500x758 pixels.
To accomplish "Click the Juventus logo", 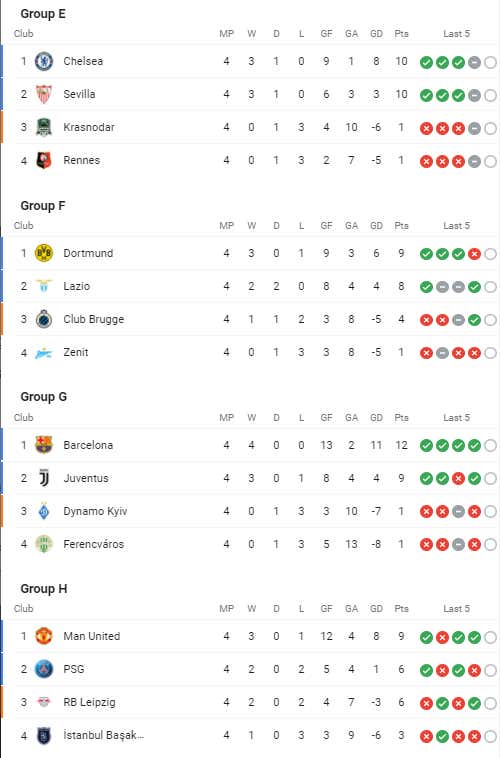I will pos(44,478).
